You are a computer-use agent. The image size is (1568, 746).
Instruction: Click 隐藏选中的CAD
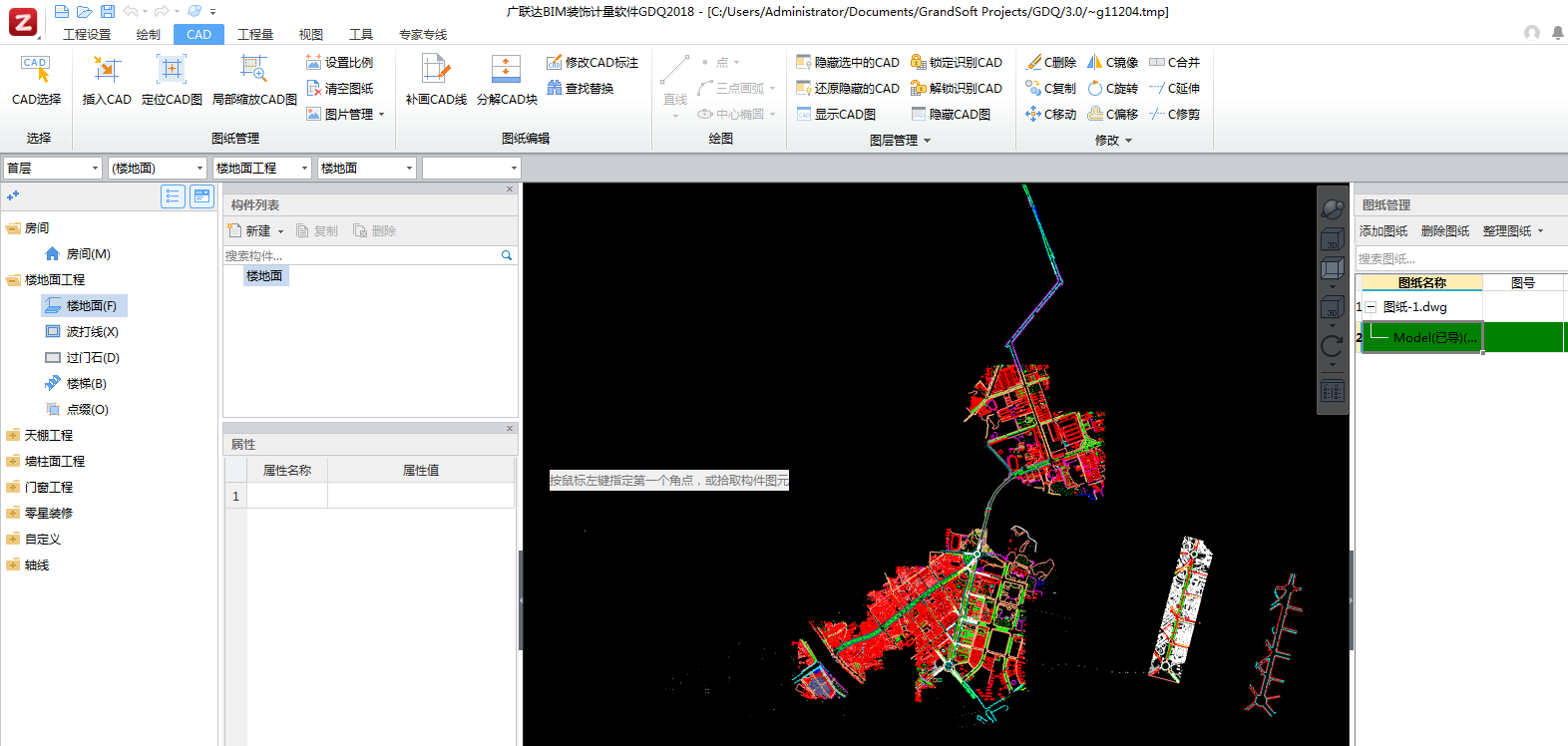848,62
